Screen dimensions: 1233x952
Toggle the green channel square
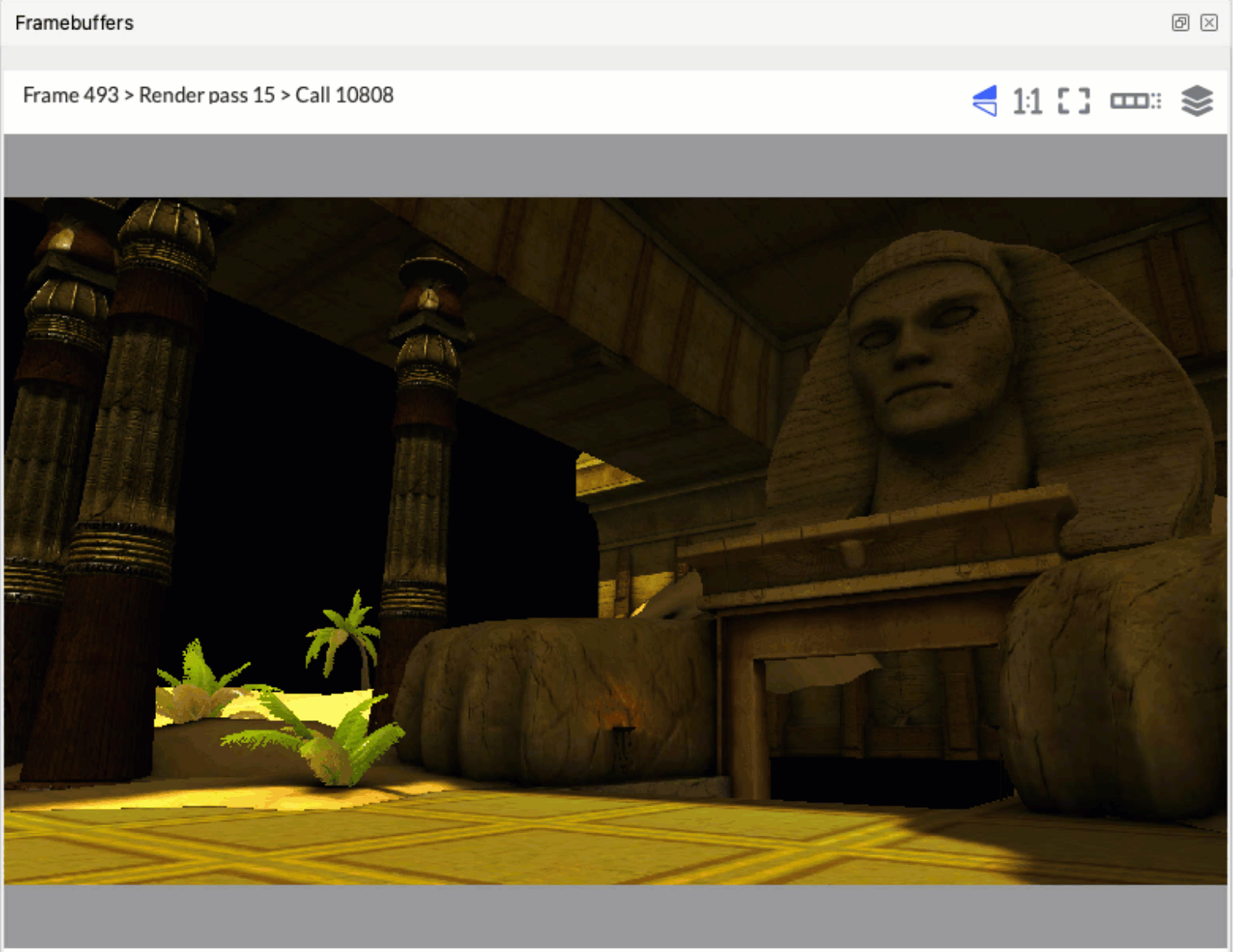[1131, 100]
